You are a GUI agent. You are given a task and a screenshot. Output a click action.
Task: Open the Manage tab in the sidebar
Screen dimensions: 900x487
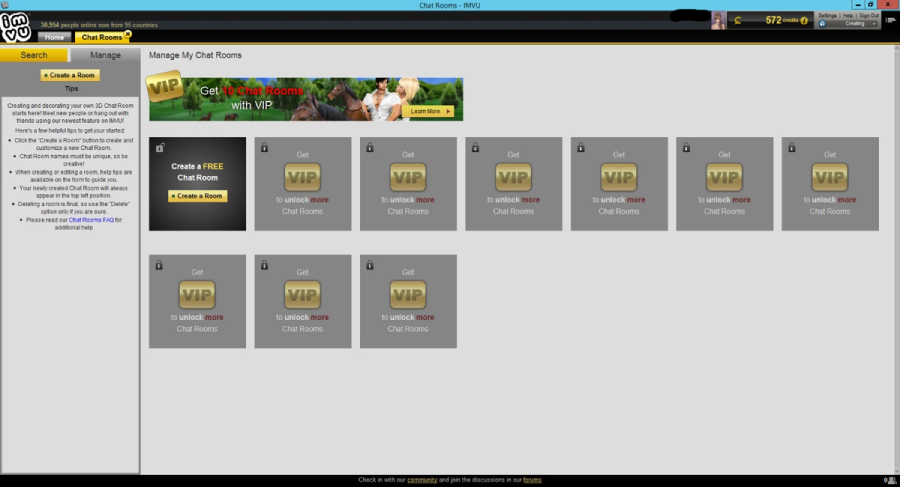tap(105, 55)
